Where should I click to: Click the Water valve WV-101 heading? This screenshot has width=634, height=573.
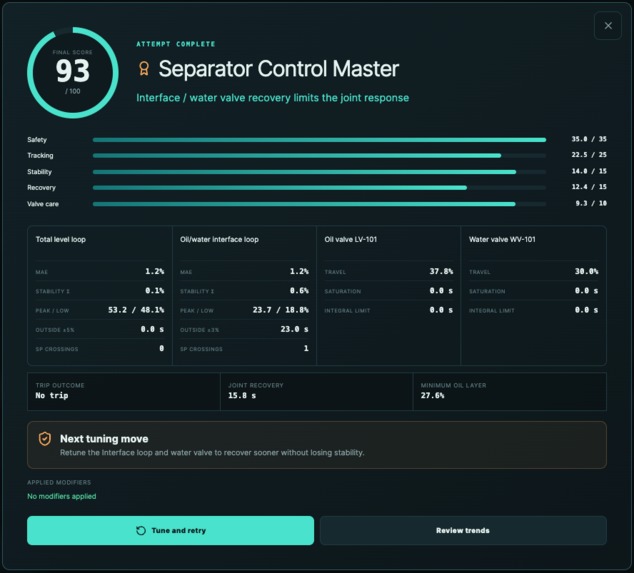[x=502, y=239]
